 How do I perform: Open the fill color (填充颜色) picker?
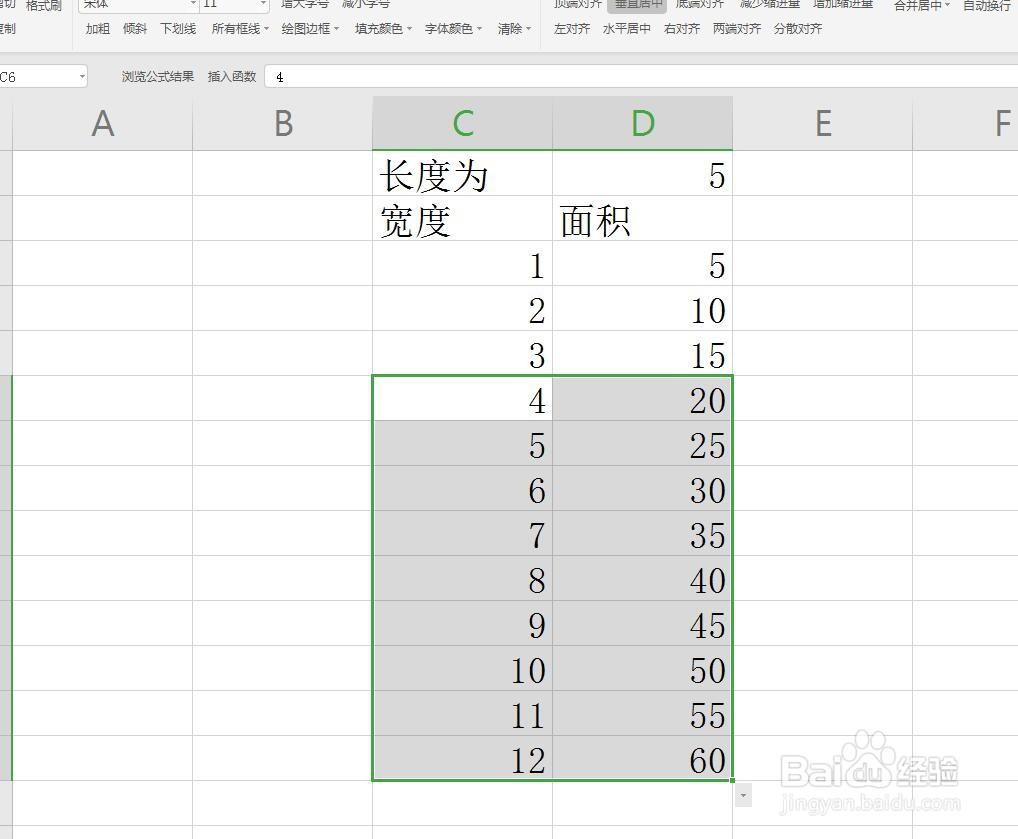tap(380, 29)
